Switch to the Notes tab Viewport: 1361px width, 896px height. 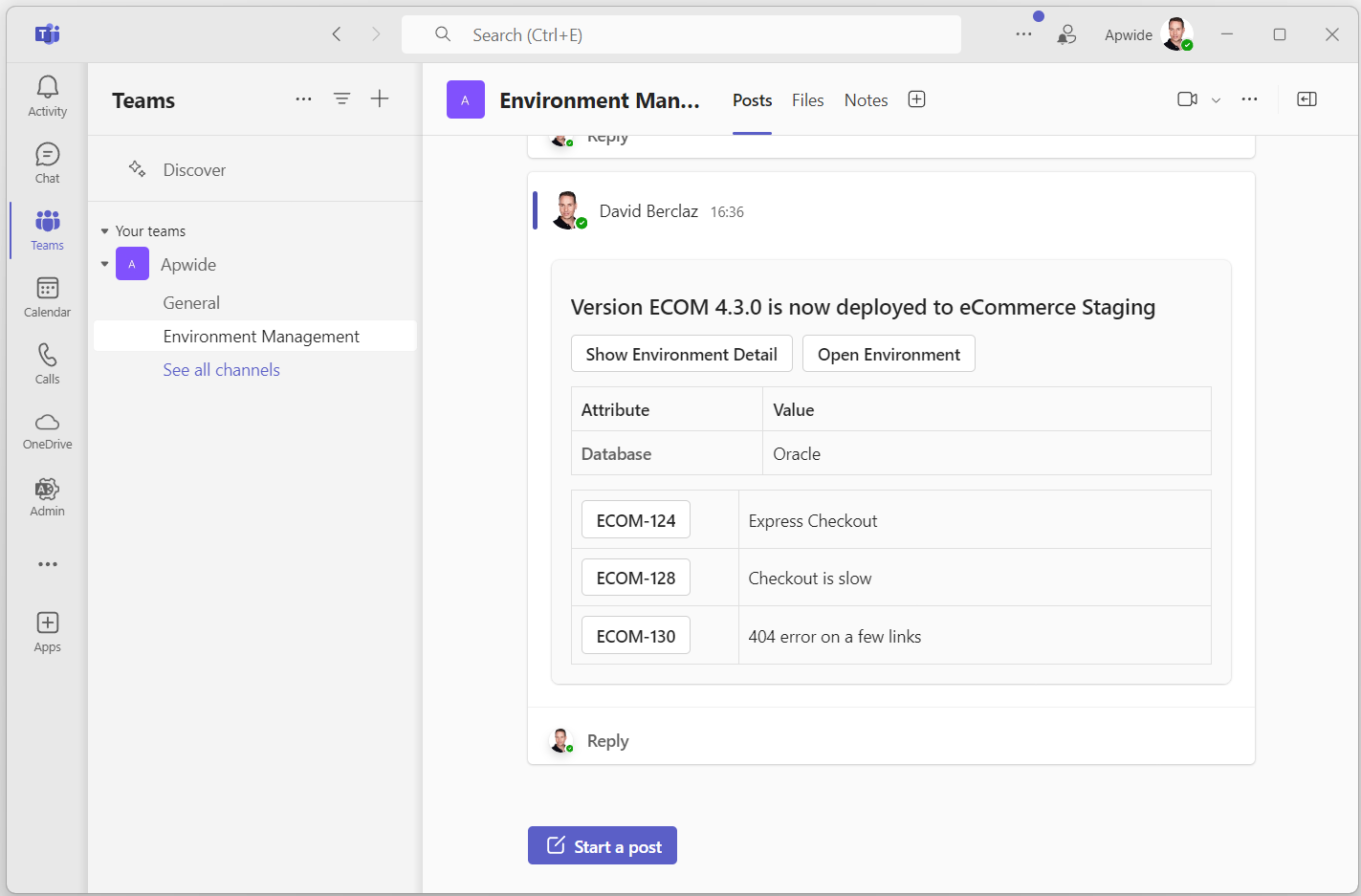tap(866, 100)
